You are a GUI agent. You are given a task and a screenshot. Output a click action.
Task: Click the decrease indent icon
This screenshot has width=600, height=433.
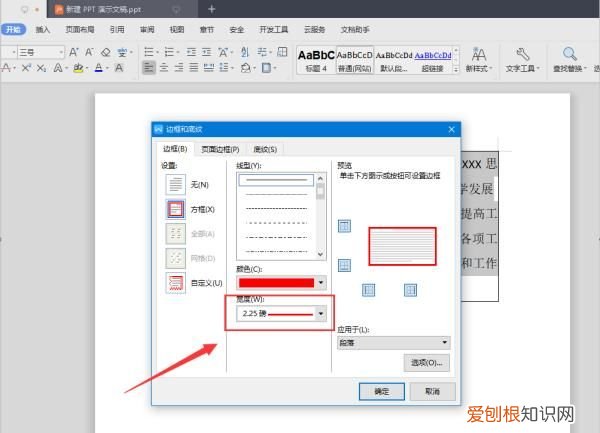[x=191, y=52]
